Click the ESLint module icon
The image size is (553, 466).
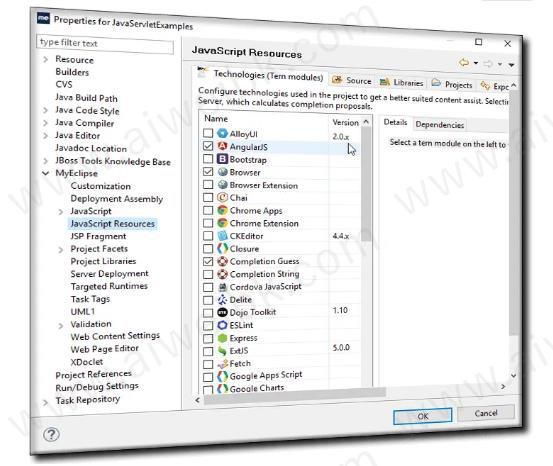(x=222, y=325)
